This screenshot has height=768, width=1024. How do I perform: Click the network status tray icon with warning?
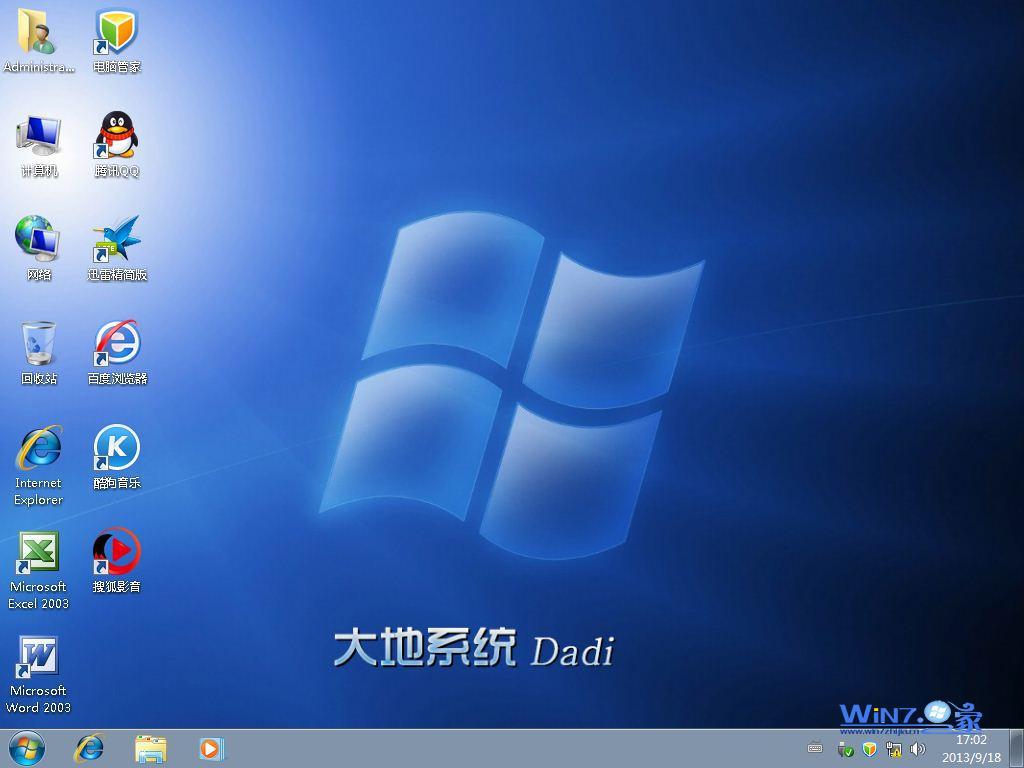(894, 750)
